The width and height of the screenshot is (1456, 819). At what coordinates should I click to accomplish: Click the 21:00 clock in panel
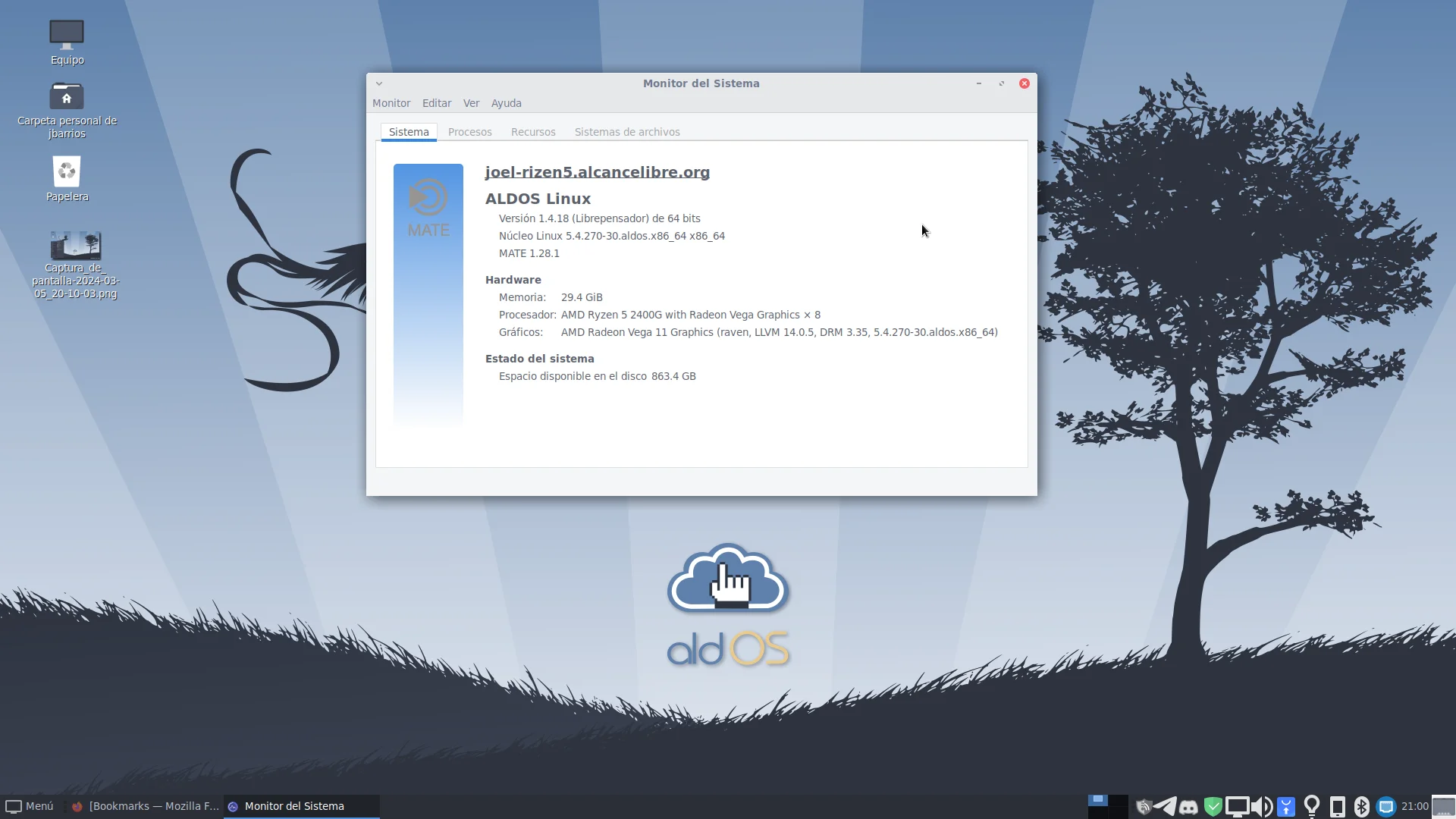[1414, 806]
